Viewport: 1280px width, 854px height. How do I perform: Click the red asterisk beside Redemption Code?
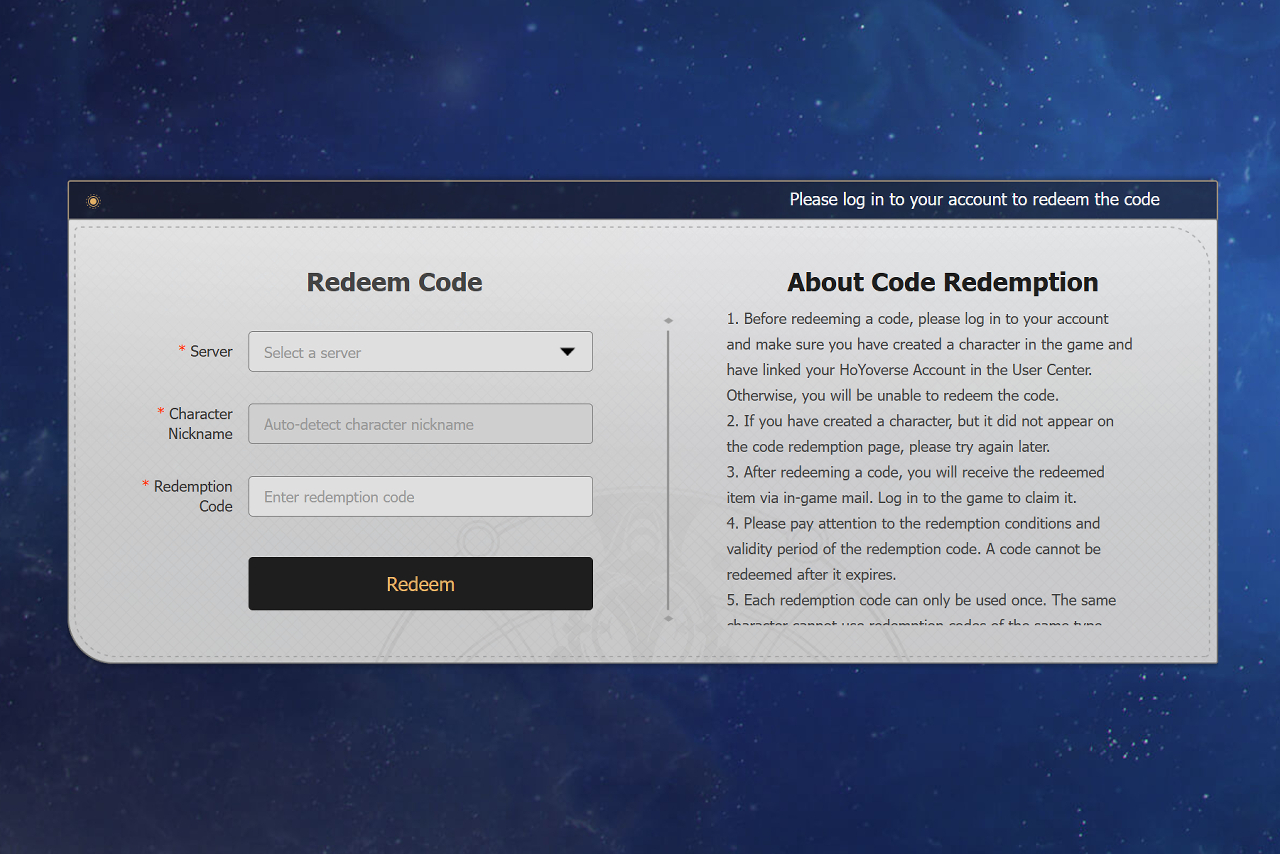coord(146,485)
